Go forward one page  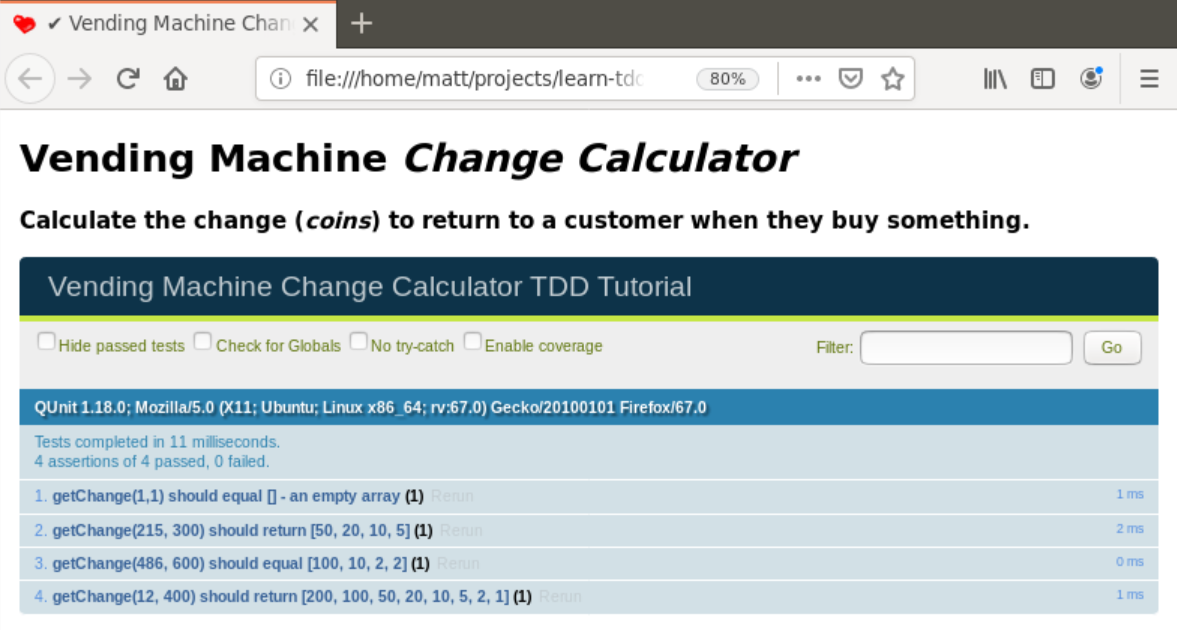[80, 78]
